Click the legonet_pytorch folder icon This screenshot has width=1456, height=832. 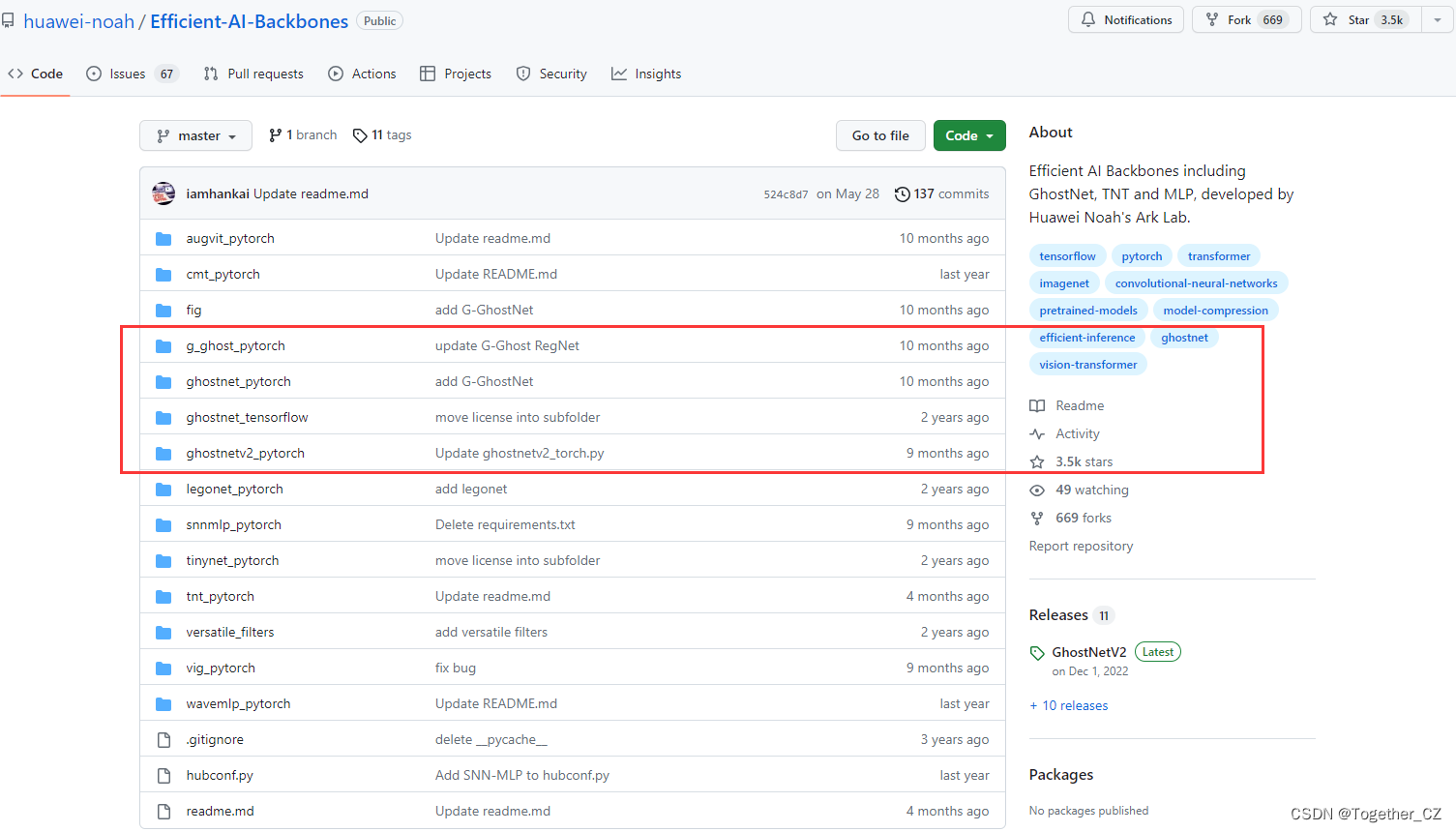[x=163, y=490]
